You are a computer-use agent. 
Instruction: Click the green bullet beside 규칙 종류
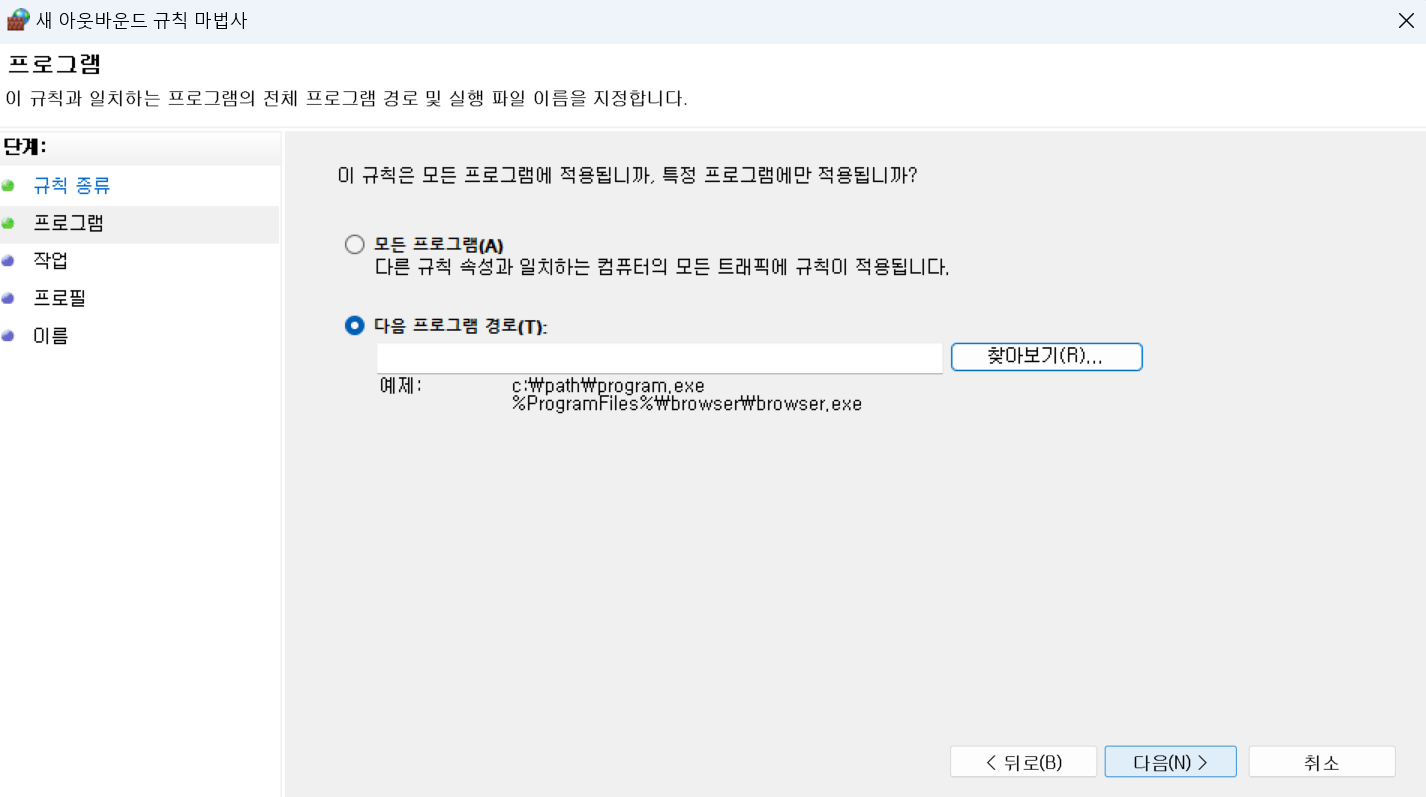[x=8, y=186]
